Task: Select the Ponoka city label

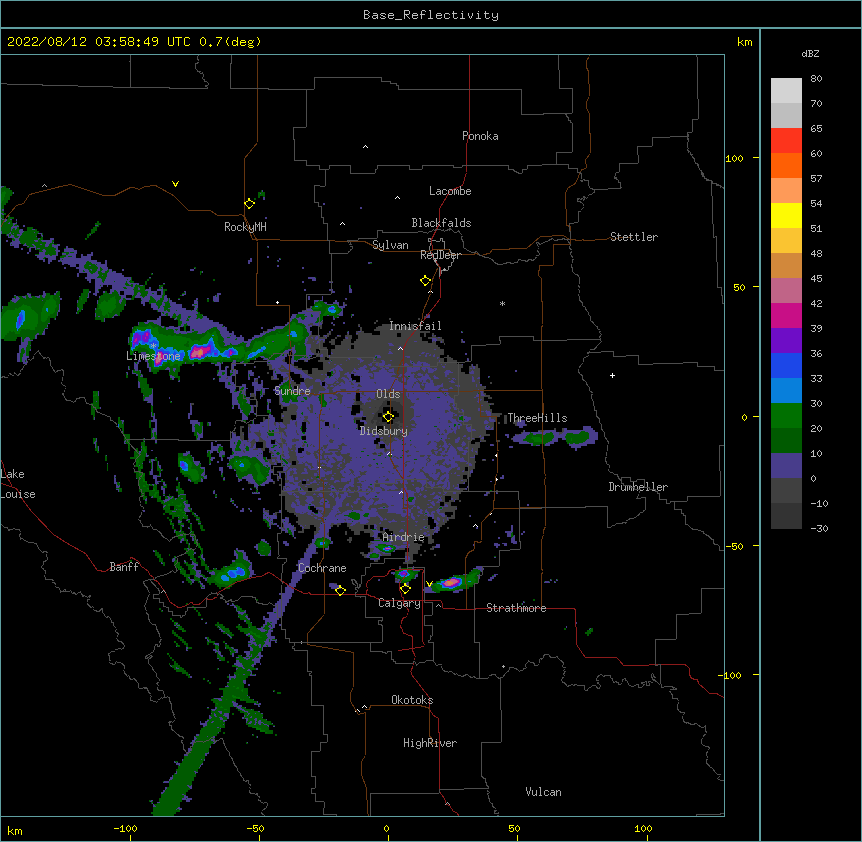Action: click(x=480, y=136)
